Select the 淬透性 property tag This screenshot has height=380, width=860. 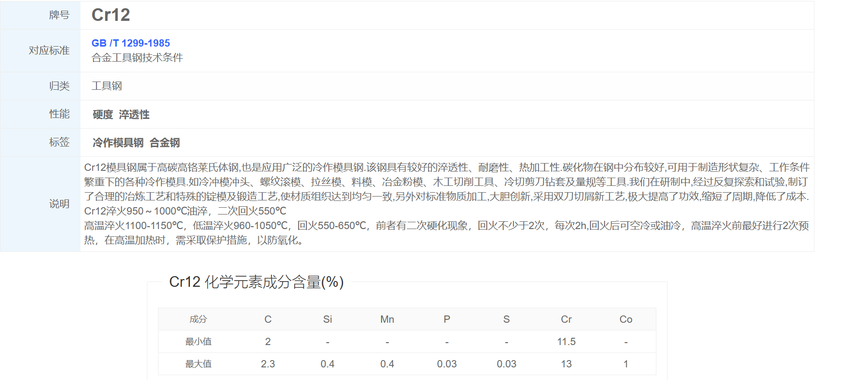click(134, 115)
